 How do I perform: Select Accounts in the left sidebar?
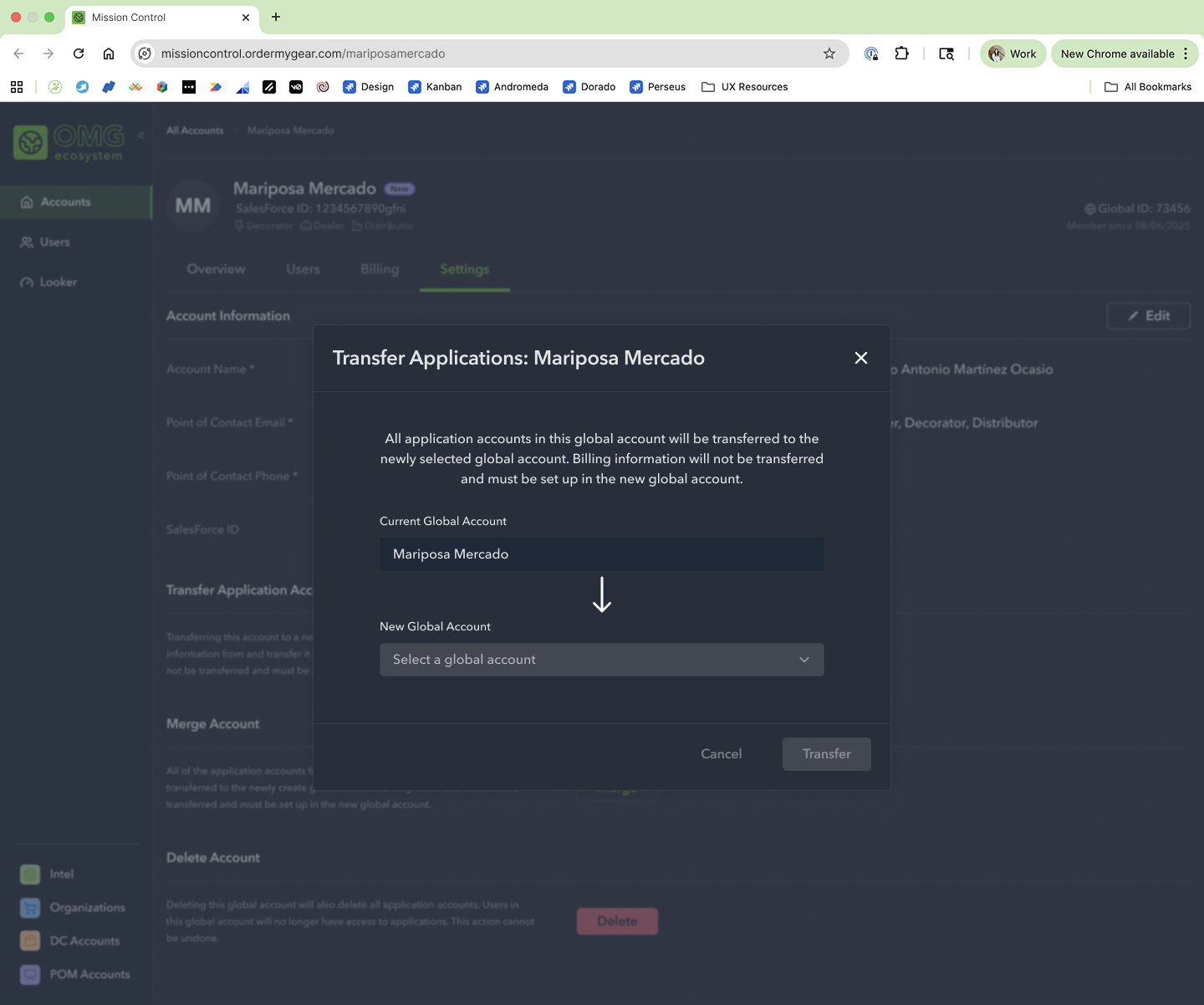66,202
